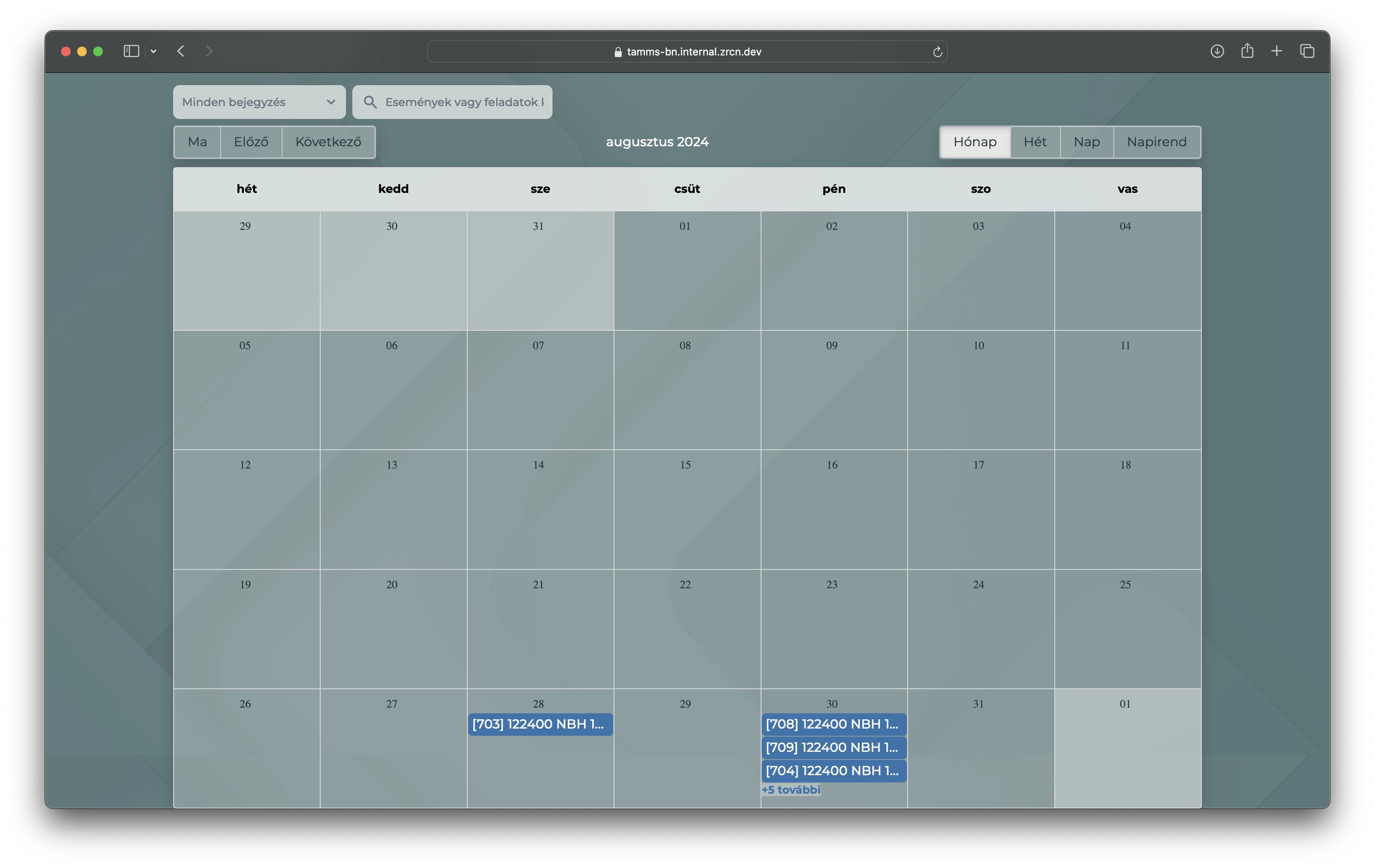Open the [704] 122400 NBH event
This screenshot has height=868, width=1375.
click(834, 771)
